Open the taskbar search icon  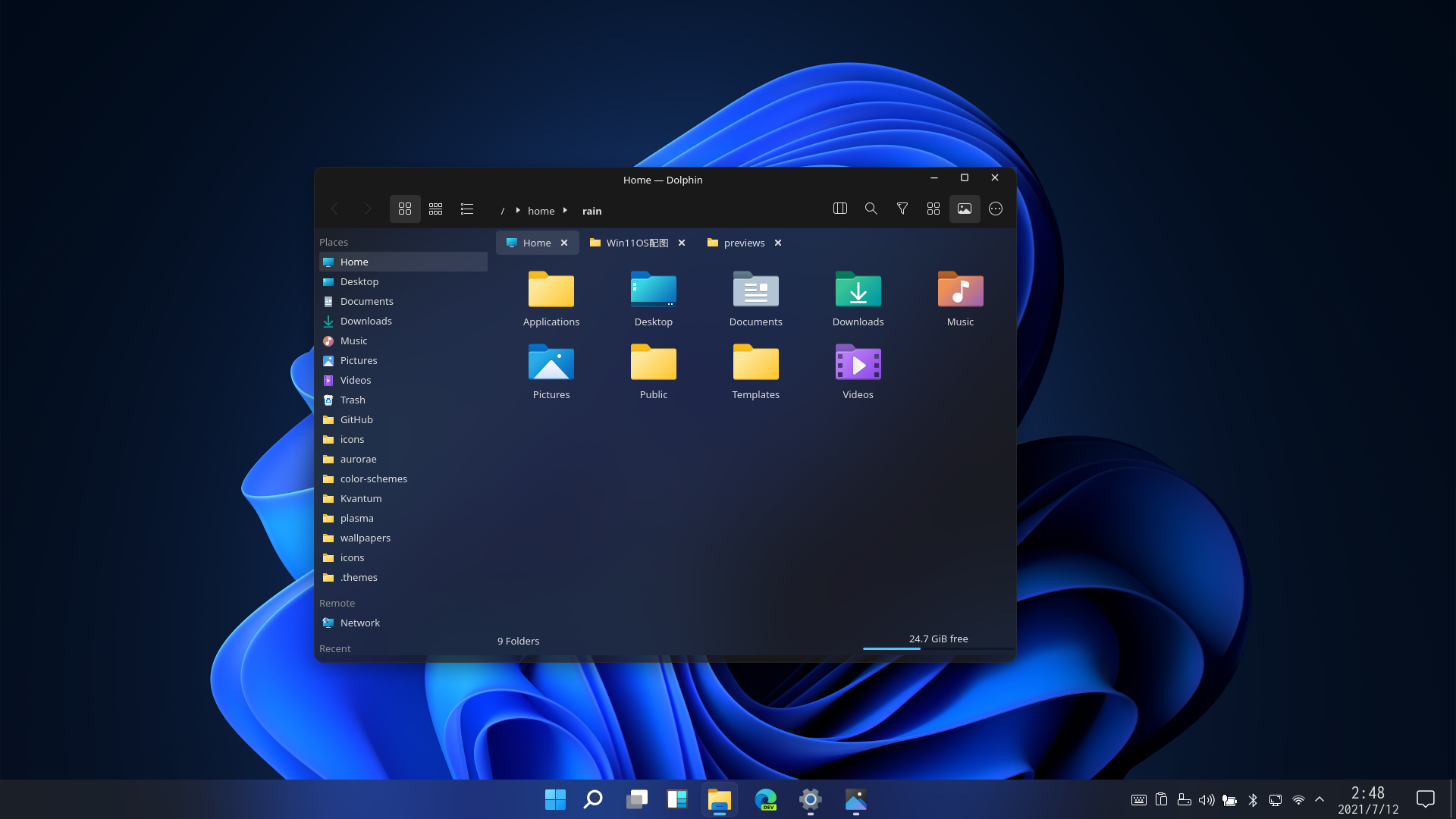coord(593,799)
